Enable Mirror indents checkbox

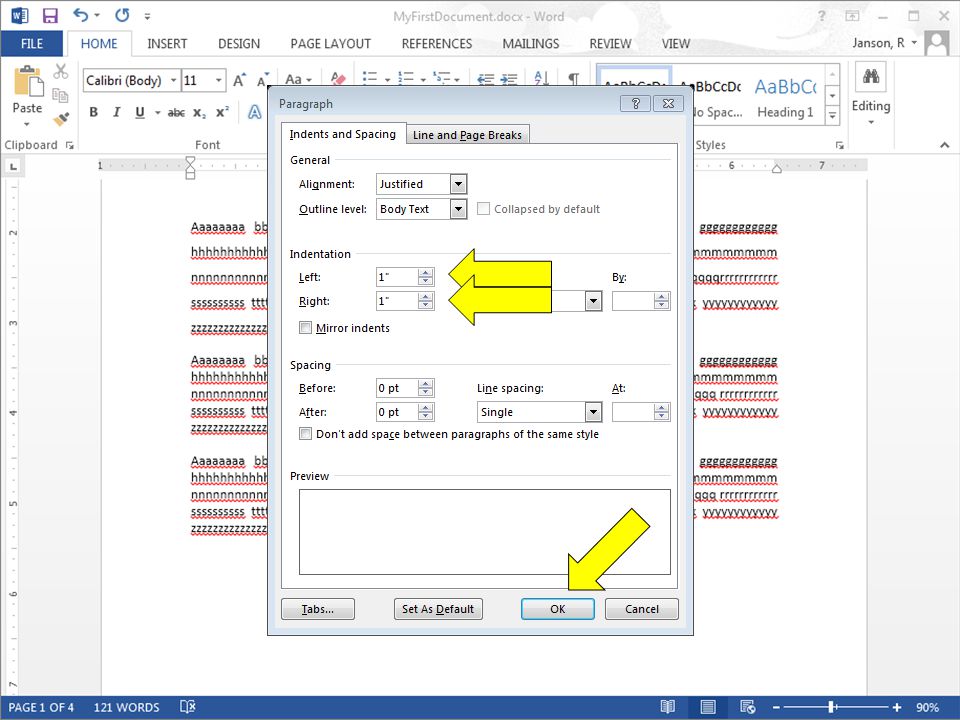tap(306, 328)
